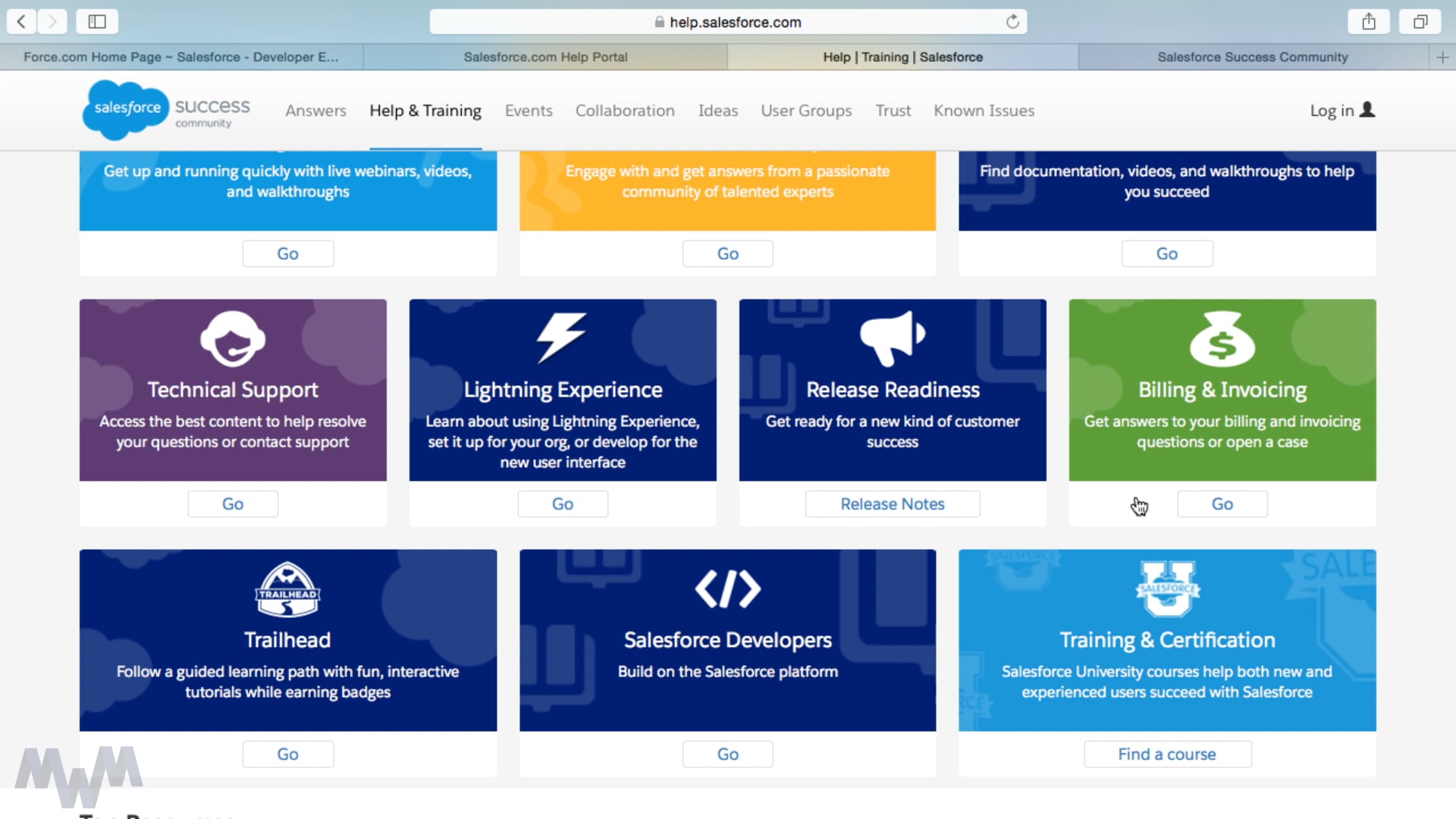Click Go under Technical Support
Image resolution: width=1456 pixels, height=819 pixels.
233,504
